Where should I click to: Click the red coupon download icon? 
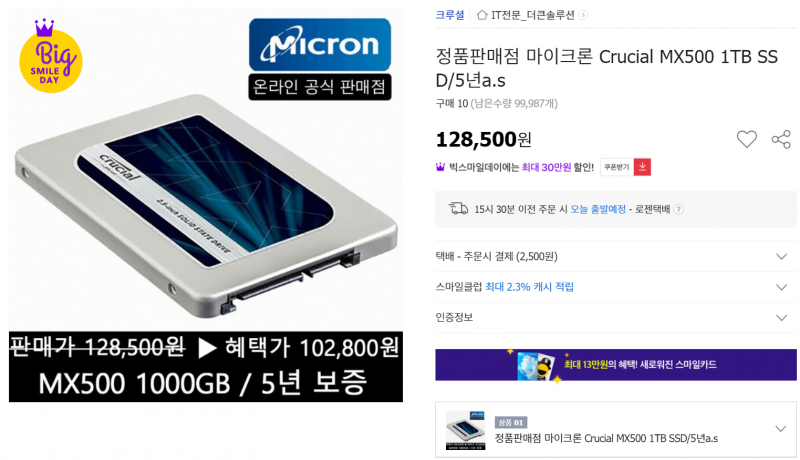coord(642,167)
